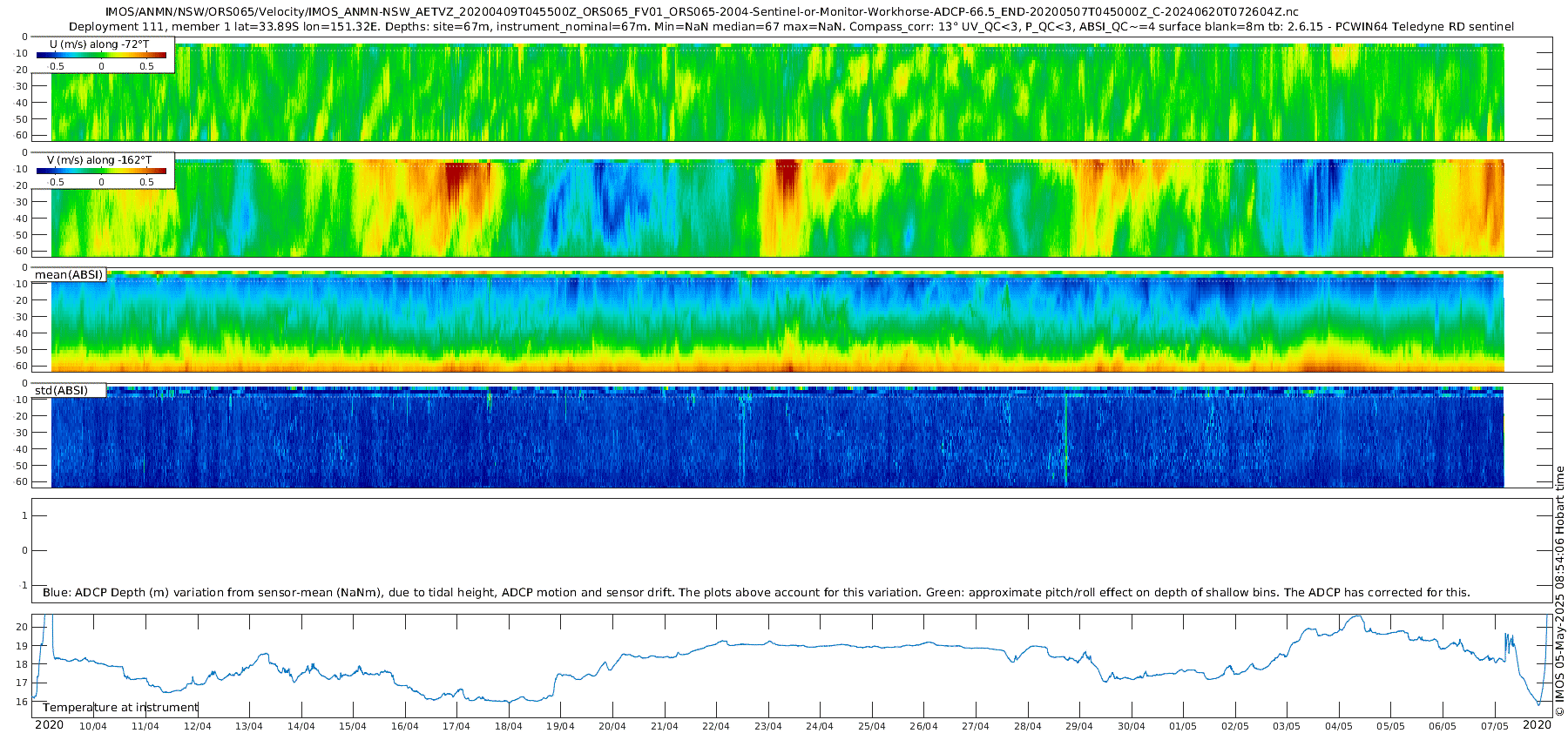This screenshot has width=1568, height=740.
Task: Click the U (m/s) along -72°T text
Action: (x=99, y=44)
